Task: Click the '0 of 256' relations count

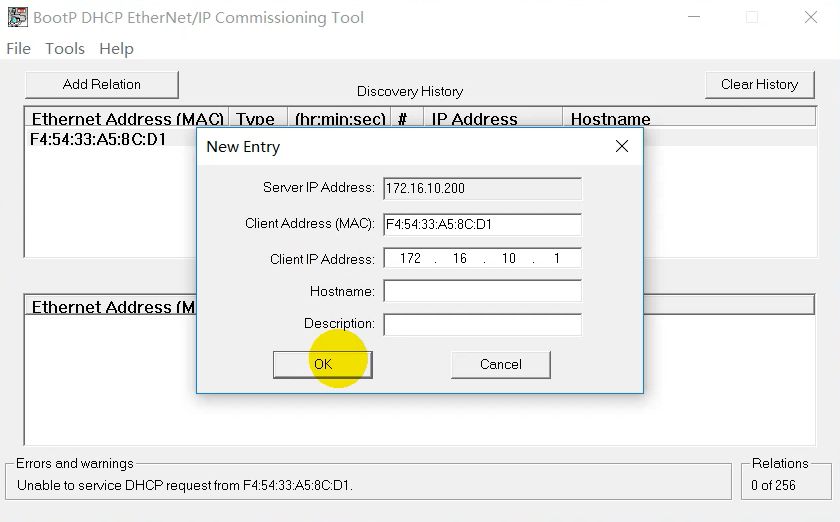Action: pyautogui.click(x=773, y=486)
